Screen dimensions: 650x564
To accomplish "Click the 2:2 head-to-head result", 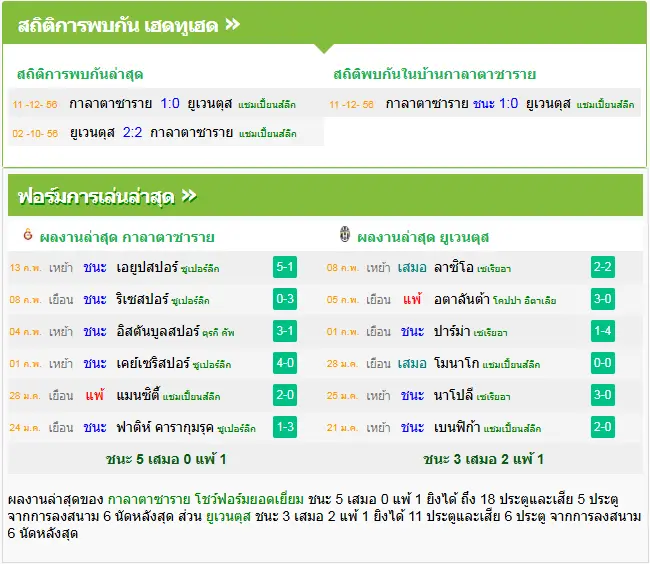I will [132, 132].
